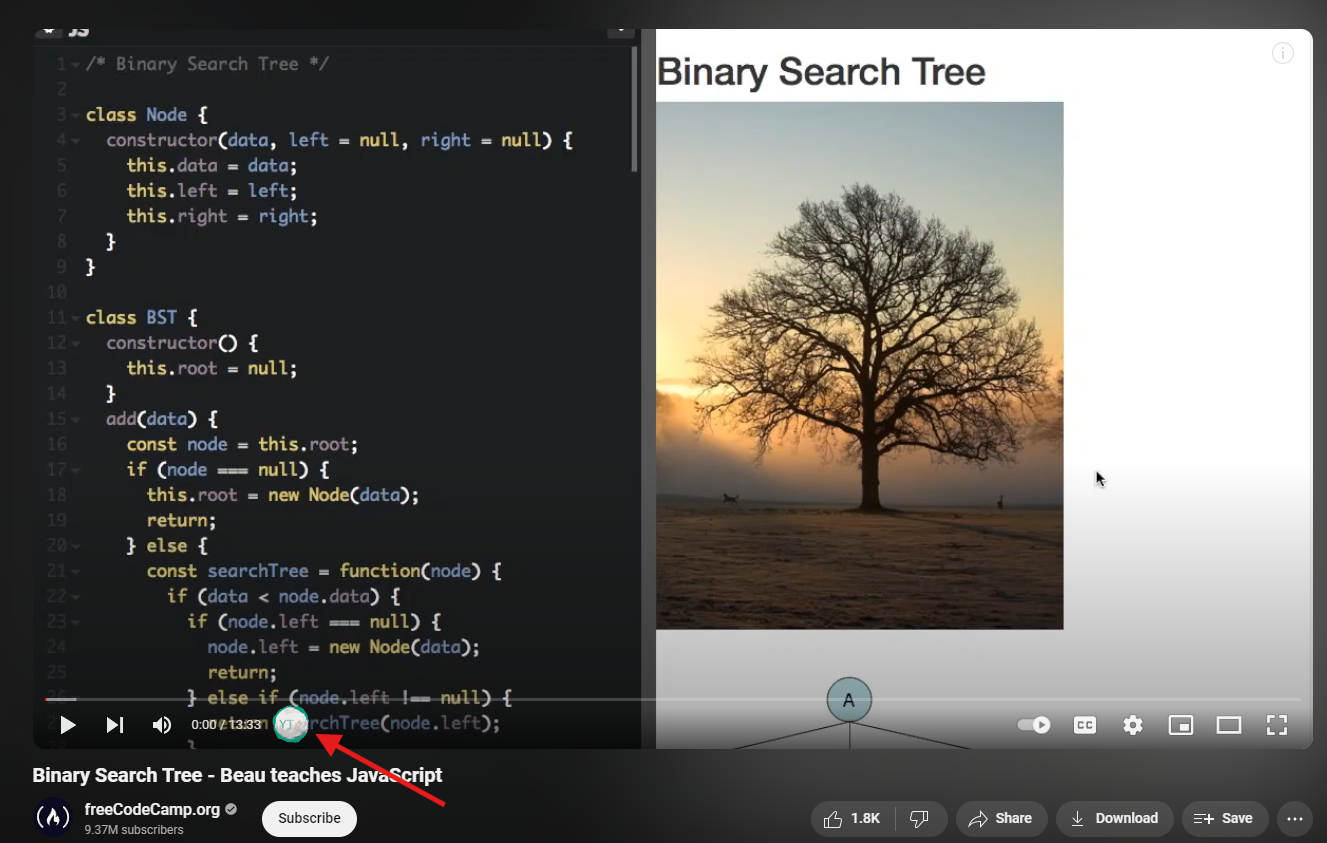Toggle the autoplay switch
Viewport: 1327px width, 843px height.
click(x=1033, y=725)
